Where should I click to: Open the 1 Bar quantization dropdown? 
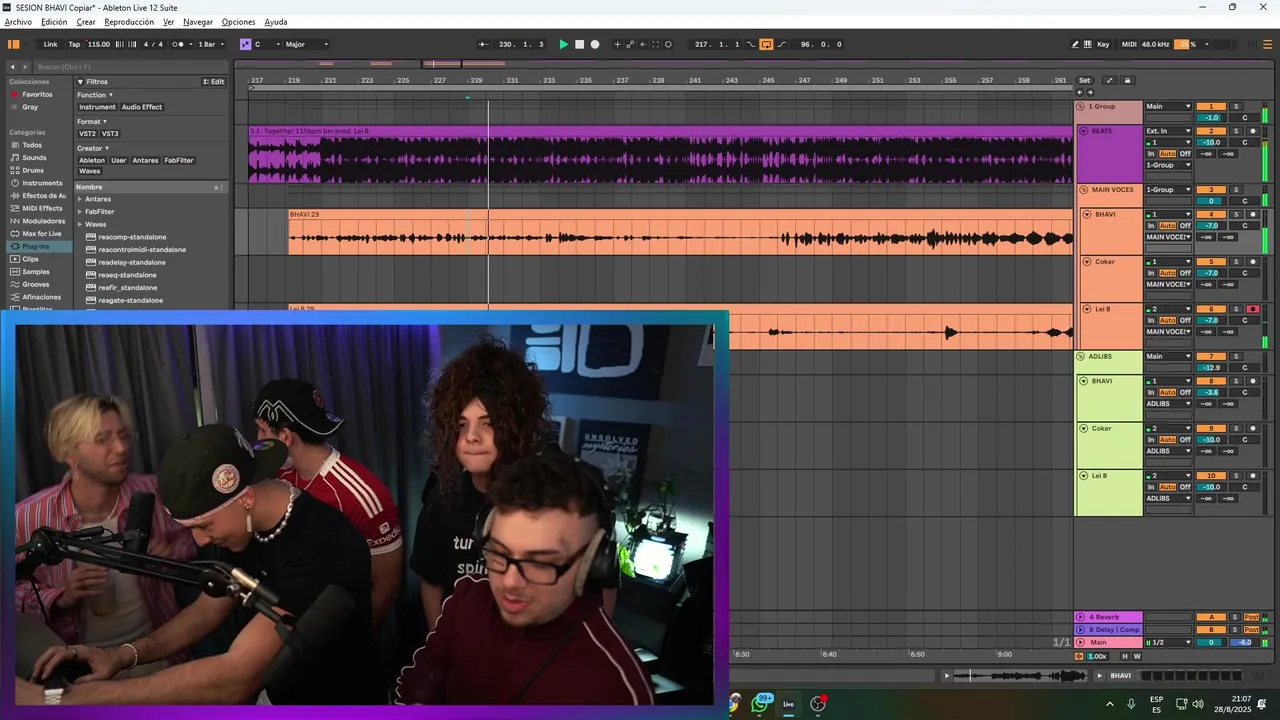click(210, 44)
